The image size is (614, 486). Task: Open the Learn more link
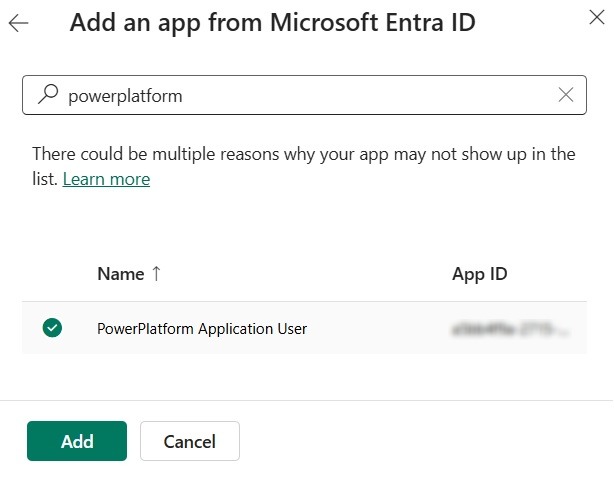coord(106,179)
